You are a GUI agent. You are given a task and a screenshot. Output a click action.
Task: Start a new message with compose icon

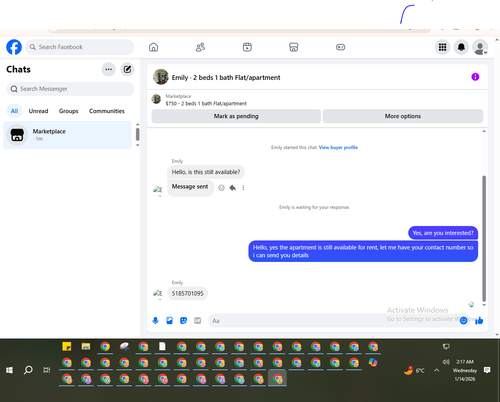point(127,69)
